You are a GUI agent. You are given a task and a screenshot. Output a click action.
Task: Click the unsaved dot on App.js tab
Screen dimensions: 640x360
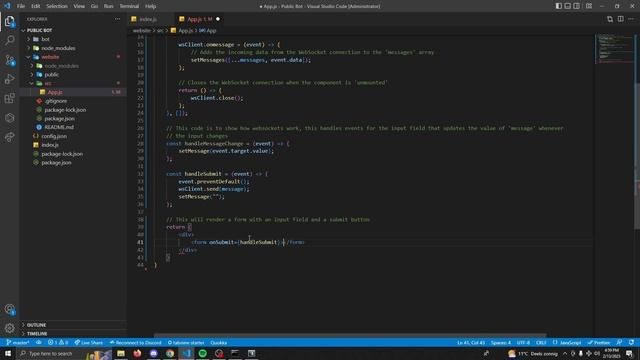[218, 19]
